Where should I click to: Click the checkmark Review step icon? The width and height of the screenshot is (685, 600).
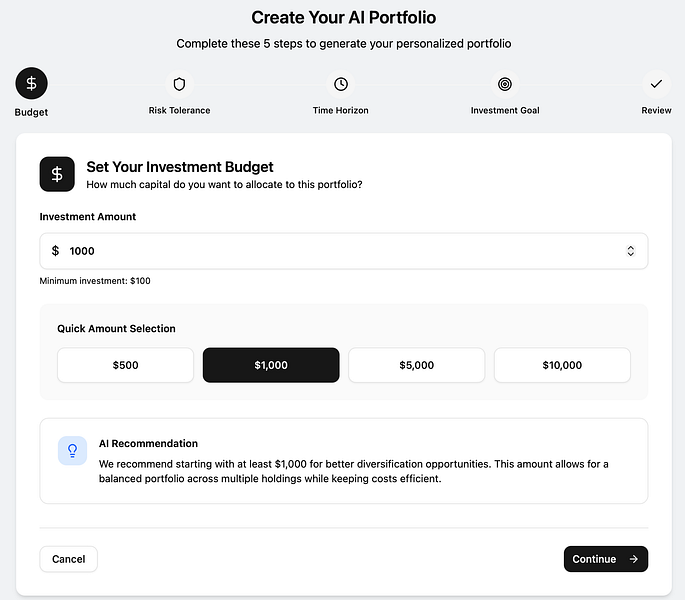point(656,84)
